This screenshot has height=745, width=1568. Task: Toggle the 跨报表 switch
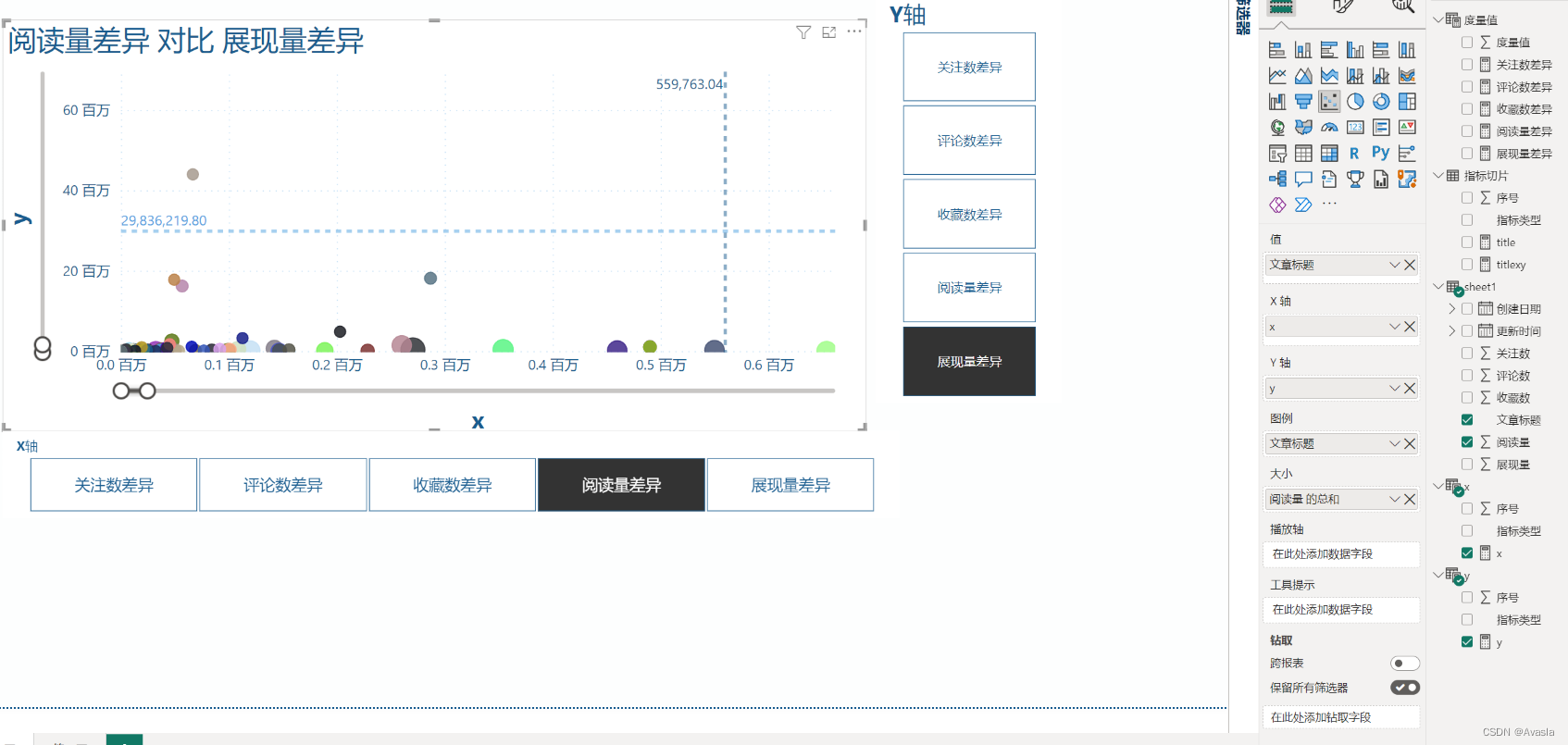pyautogui.click(x=1405, y=664)
